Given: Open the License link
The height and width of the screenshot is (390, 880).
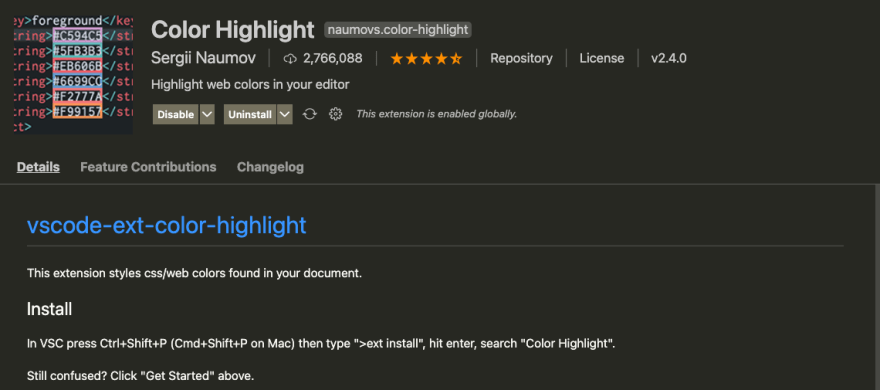Looking at the screenshot, I should click(x=602, y=58).
